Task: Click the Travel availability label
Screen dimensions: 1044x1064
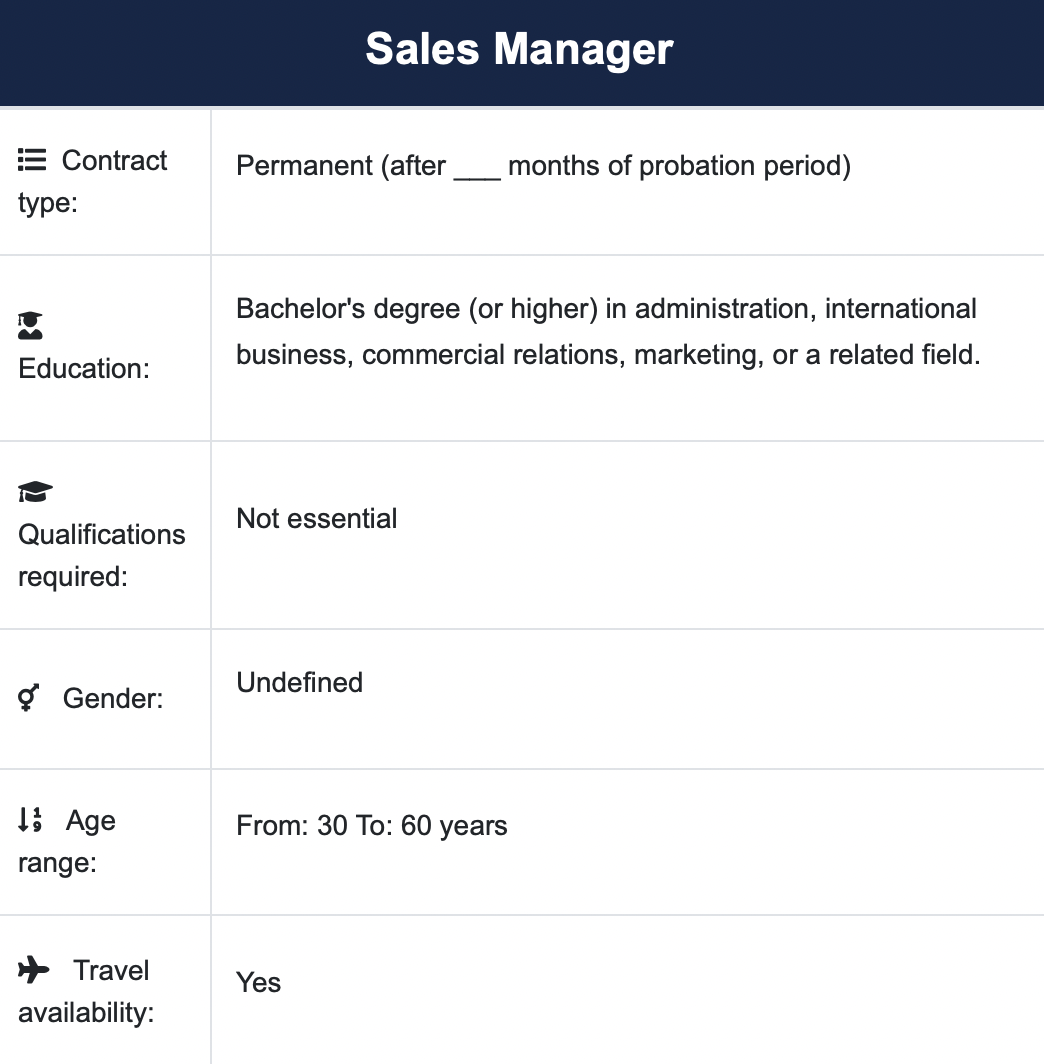Action: [x=85, y=991]
